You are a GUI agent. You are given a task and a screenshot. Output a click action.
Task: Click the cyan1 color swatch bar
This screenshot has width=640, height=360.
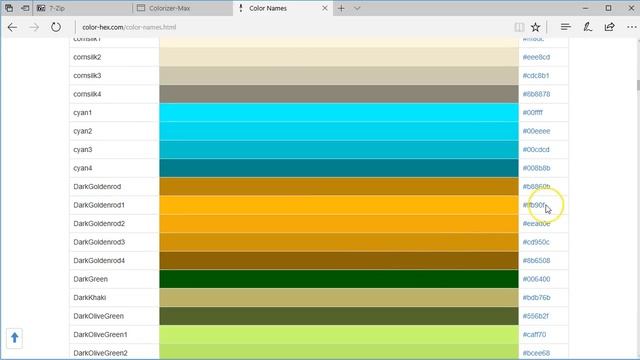(x=339, y=113)
